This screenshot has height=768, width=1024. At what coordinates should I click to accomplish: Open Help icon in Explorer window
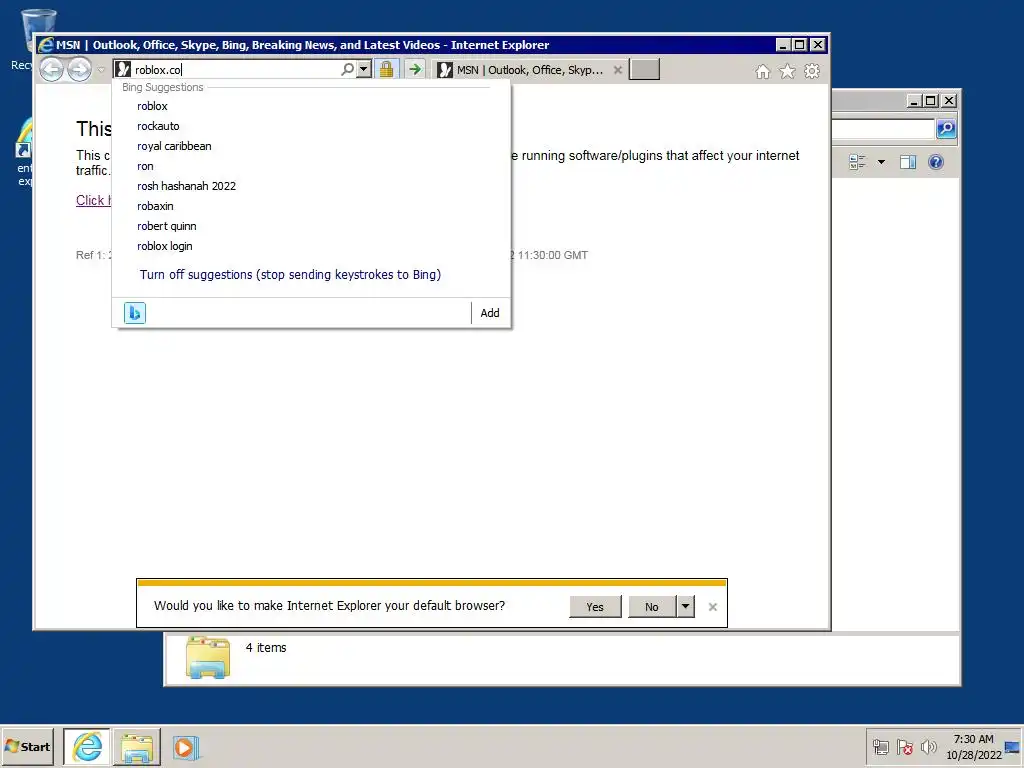(x=936, y=162)
